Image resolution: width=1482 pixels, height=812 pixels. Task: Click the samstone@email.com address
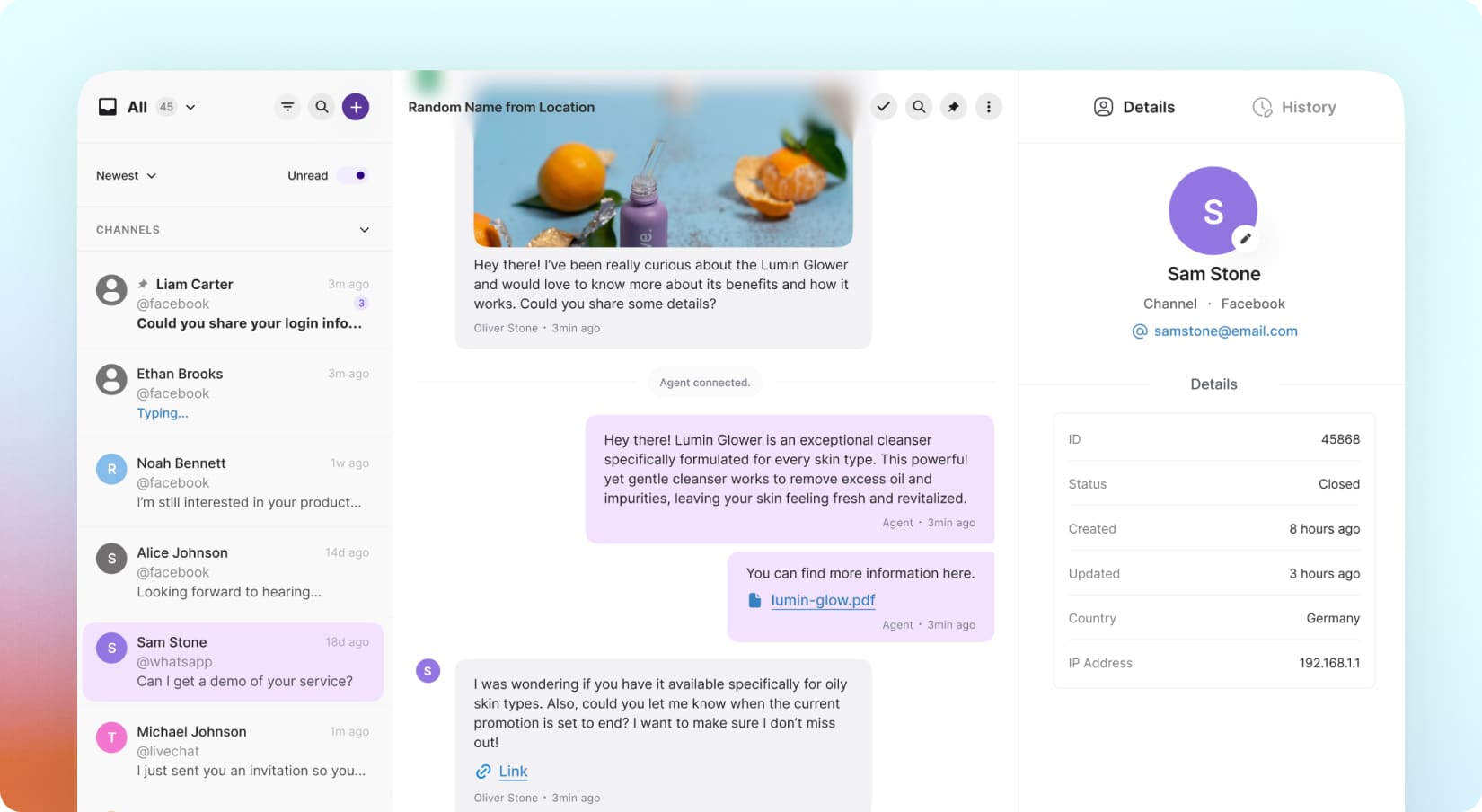[x=1225, y=331]
